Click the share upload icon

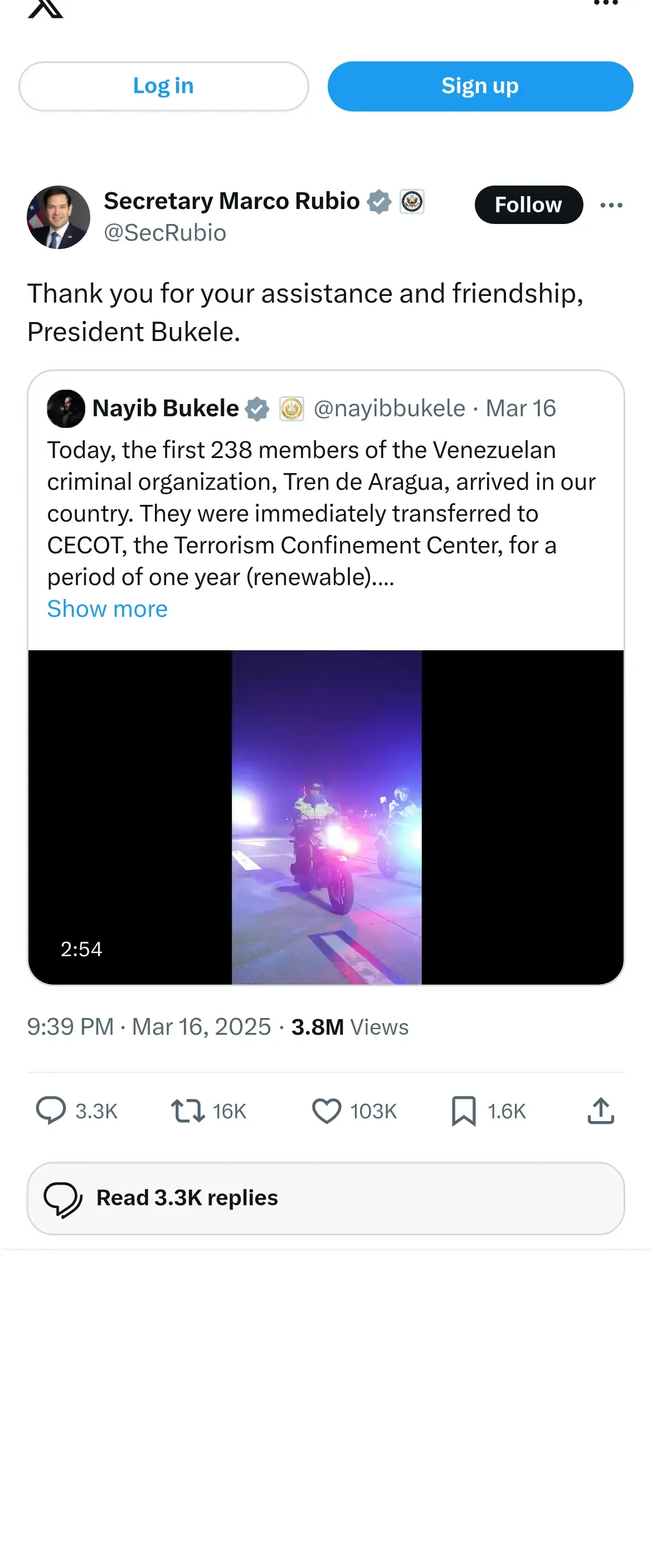coord(601,1111)
